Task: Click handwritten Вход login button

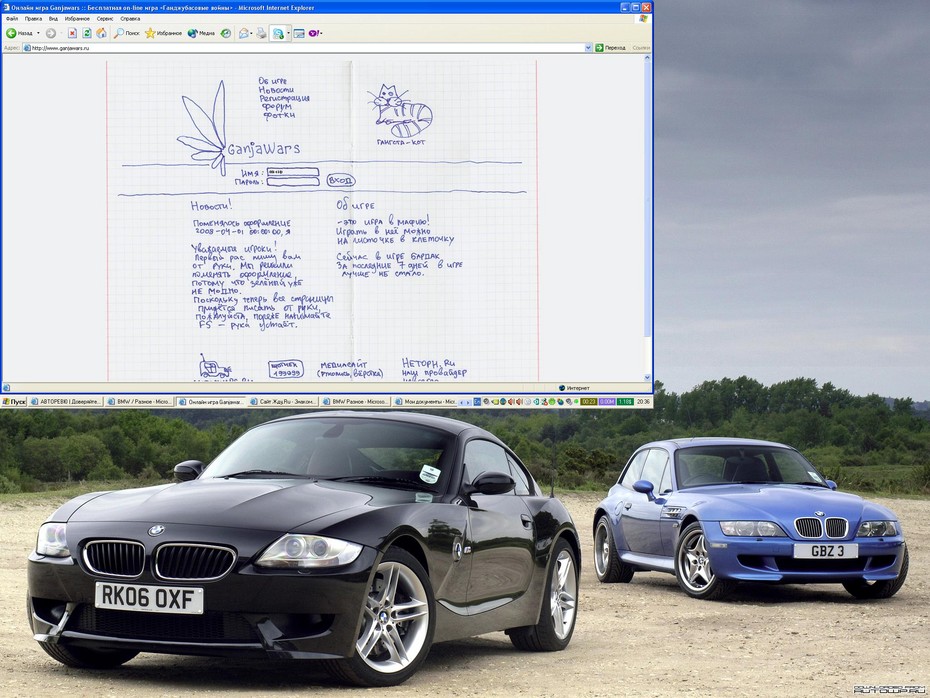Action: pyautogui.click(x=340, y=180)
